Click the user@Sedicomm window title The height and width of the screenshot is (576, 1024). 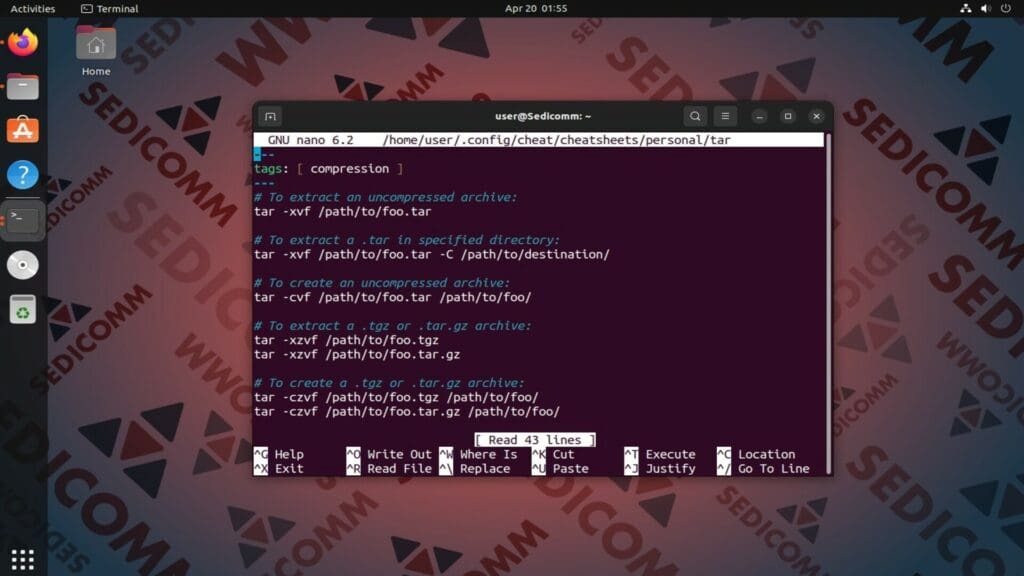pos(543,116)
